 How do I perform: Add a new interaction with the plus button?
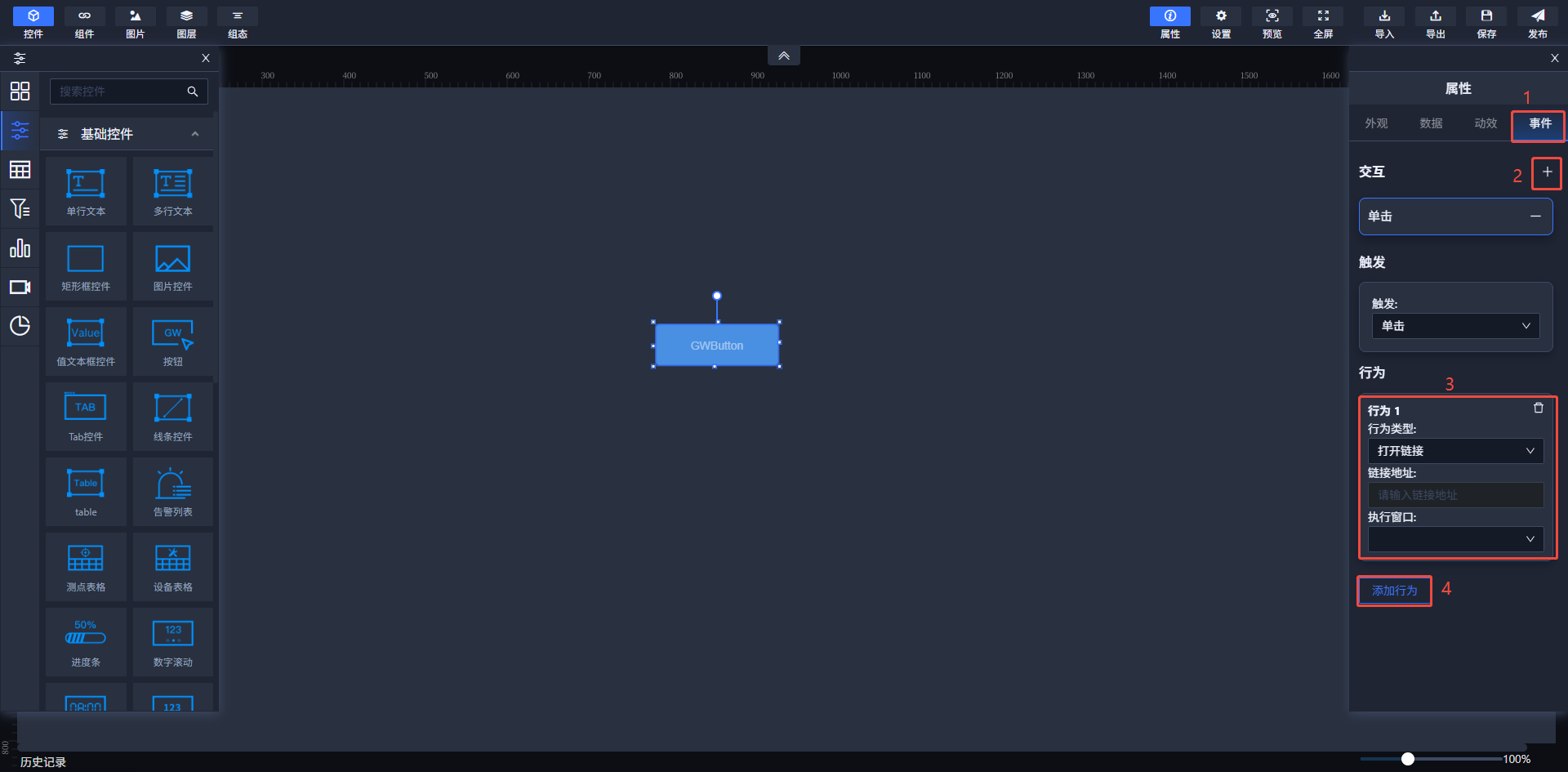[1547, 172]
